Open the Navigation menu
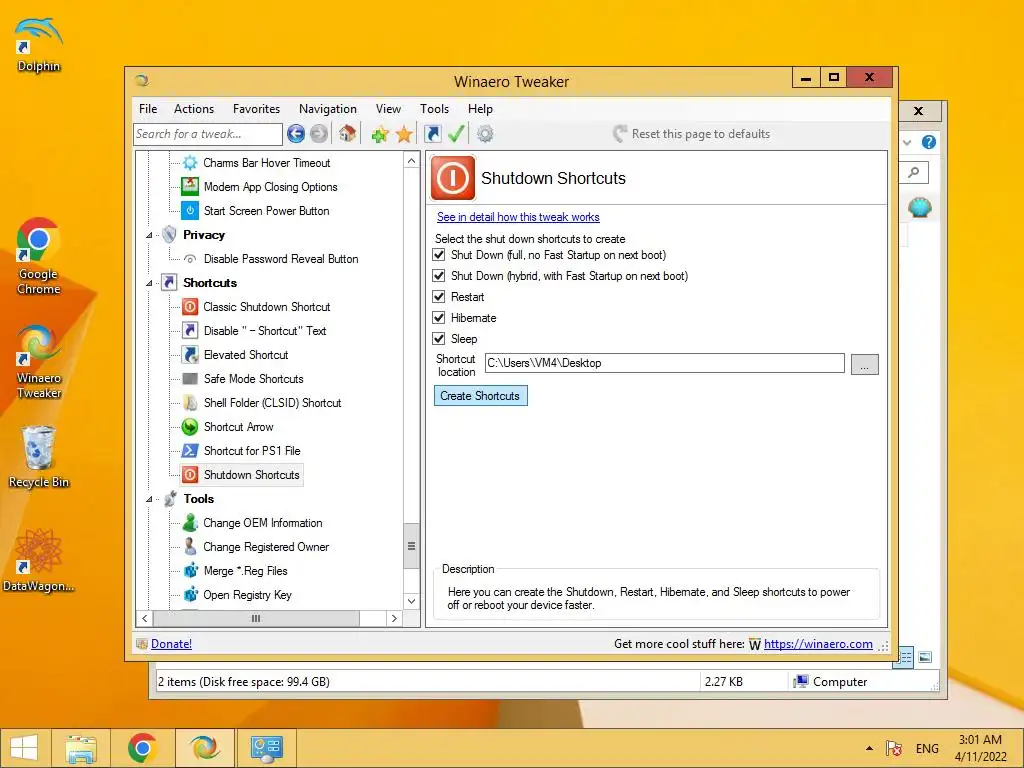1024x768 pixels. (328, 109)
